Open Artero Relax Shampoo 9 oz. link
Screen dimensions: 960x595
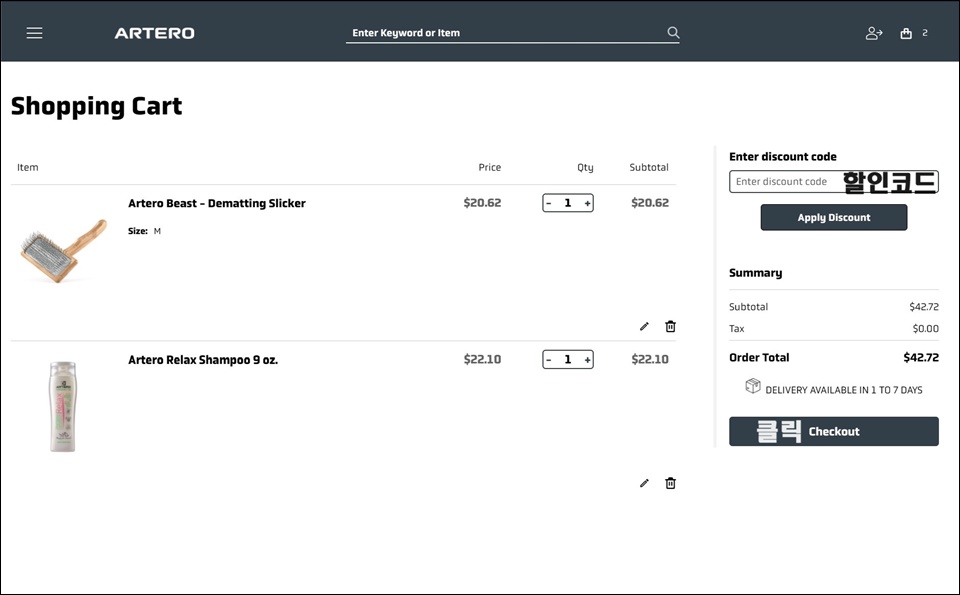[203, 360]
